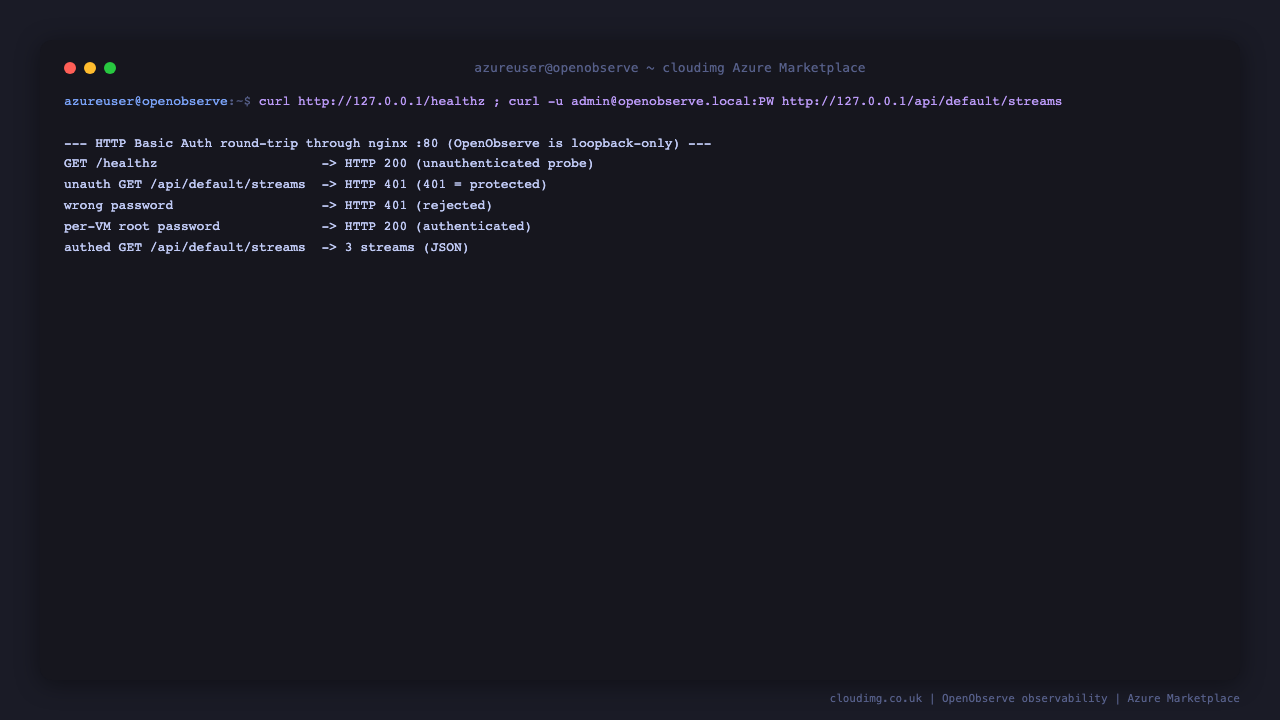1280x720 pixels.
Task: Click the prompt 'azureuser@openobserve'
Action: 146,101
